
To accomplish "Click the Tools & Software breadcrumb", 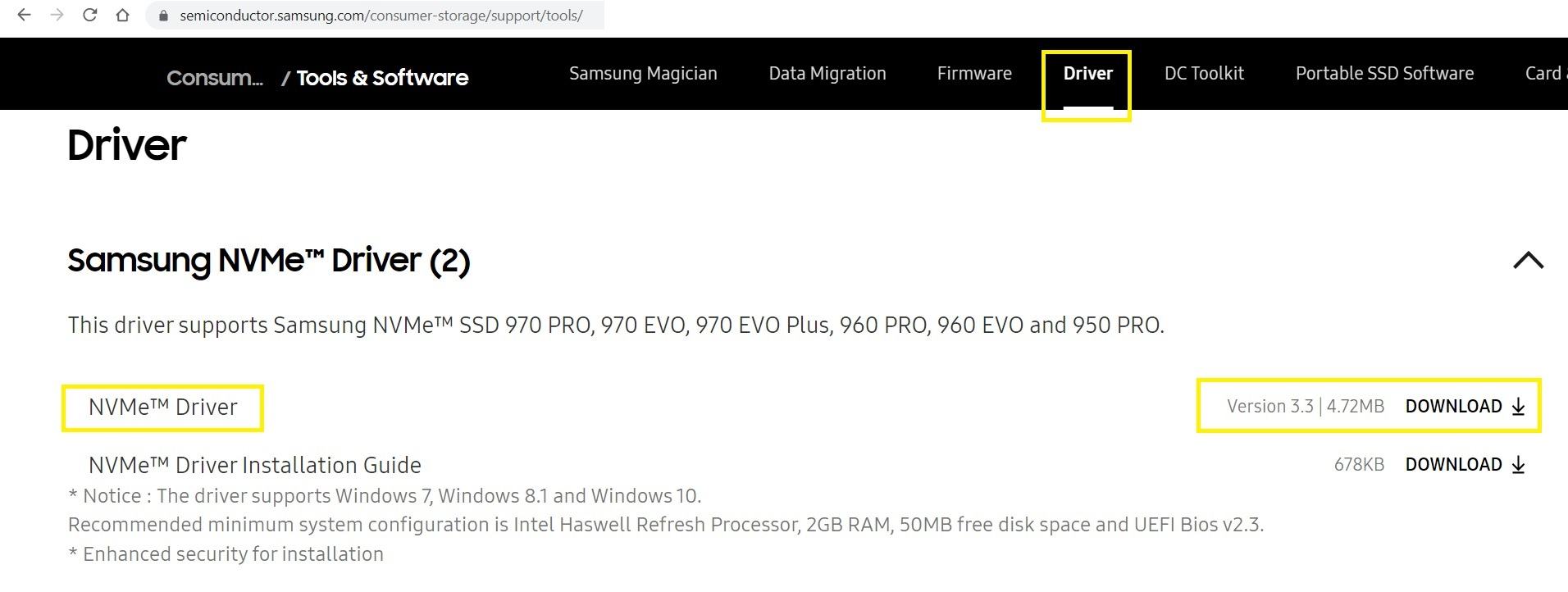I will pyautogui.click(x=382, y=78).
